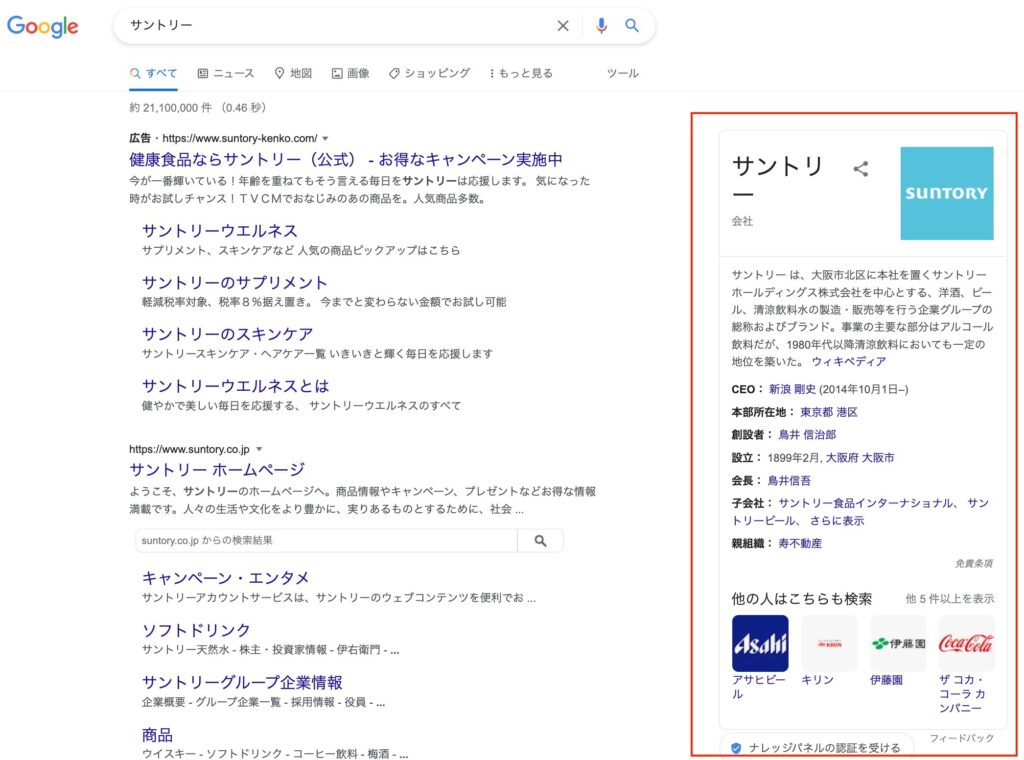This screenshot has width=1024, height=760.
Task: Switch to the 地図 tab
Action: click(293, 73)
